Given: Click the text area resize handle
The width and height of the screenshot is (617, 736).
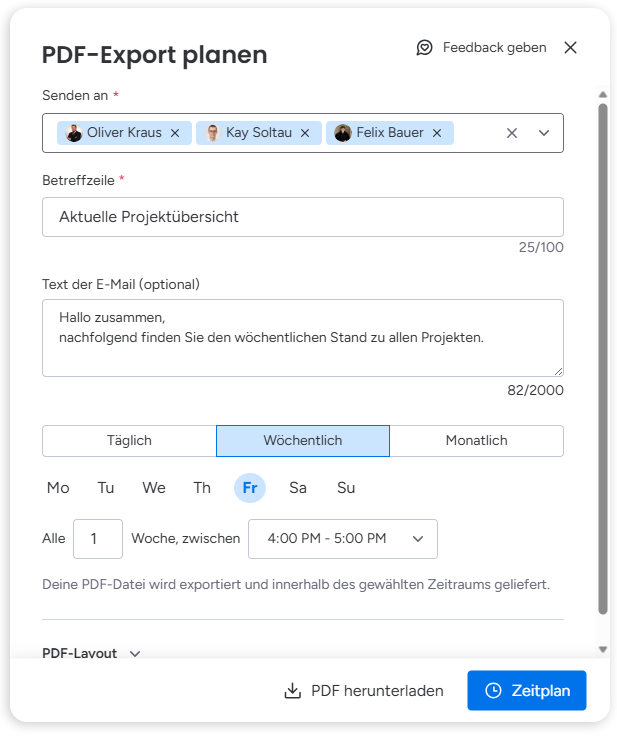Looking at the screenshot, I should (558, 371).
